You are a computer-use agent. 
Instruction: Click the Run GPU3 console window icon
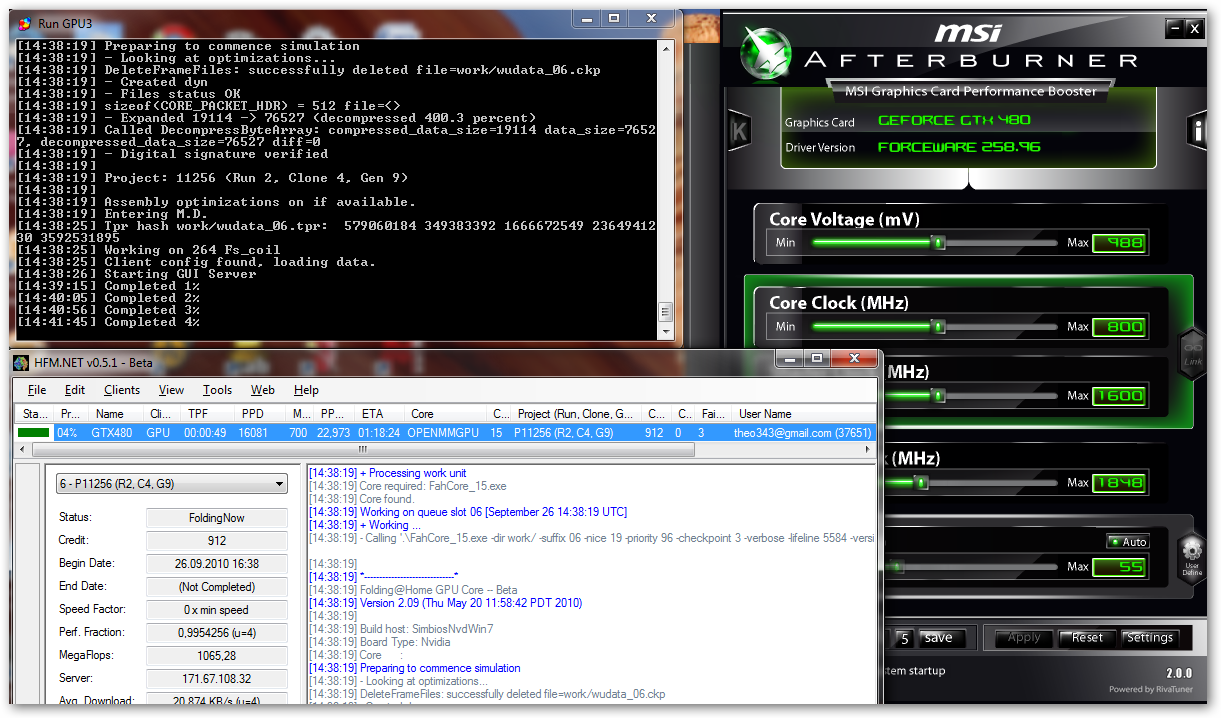tap(24, 23)
